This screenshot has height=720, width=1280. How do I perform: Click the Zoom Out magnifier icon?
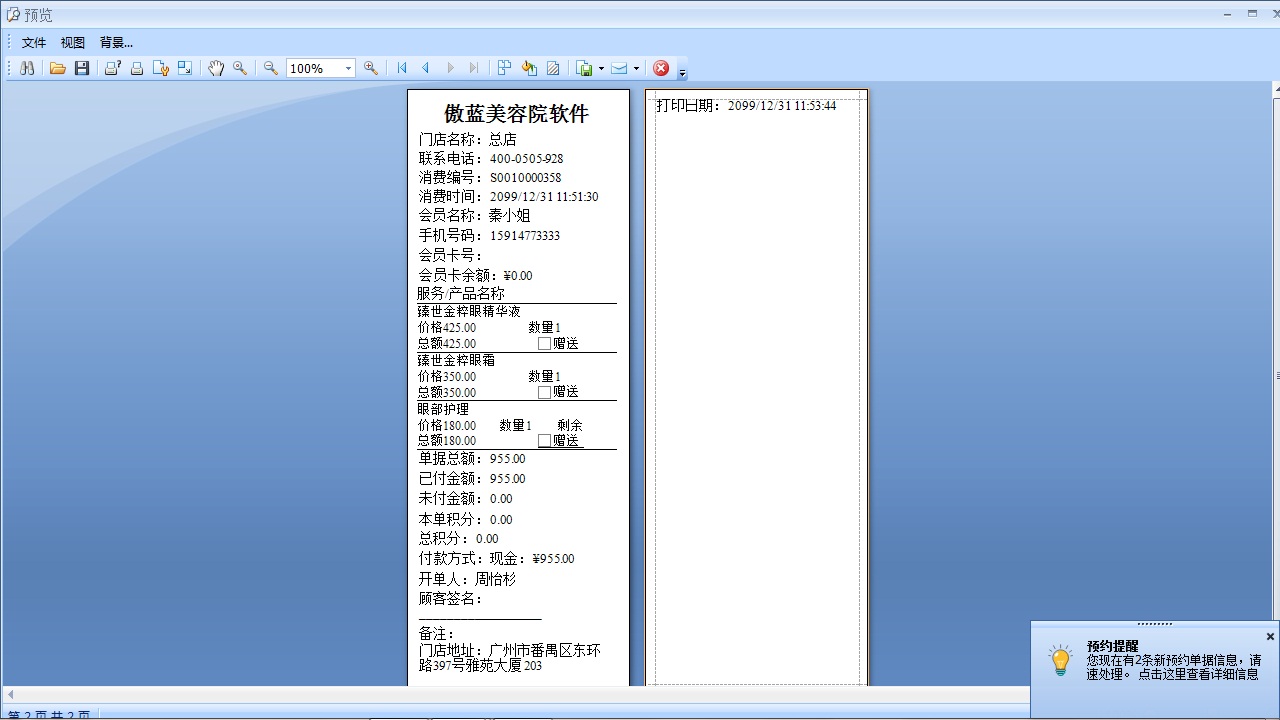pyautogui.click(x=271, y=68)
